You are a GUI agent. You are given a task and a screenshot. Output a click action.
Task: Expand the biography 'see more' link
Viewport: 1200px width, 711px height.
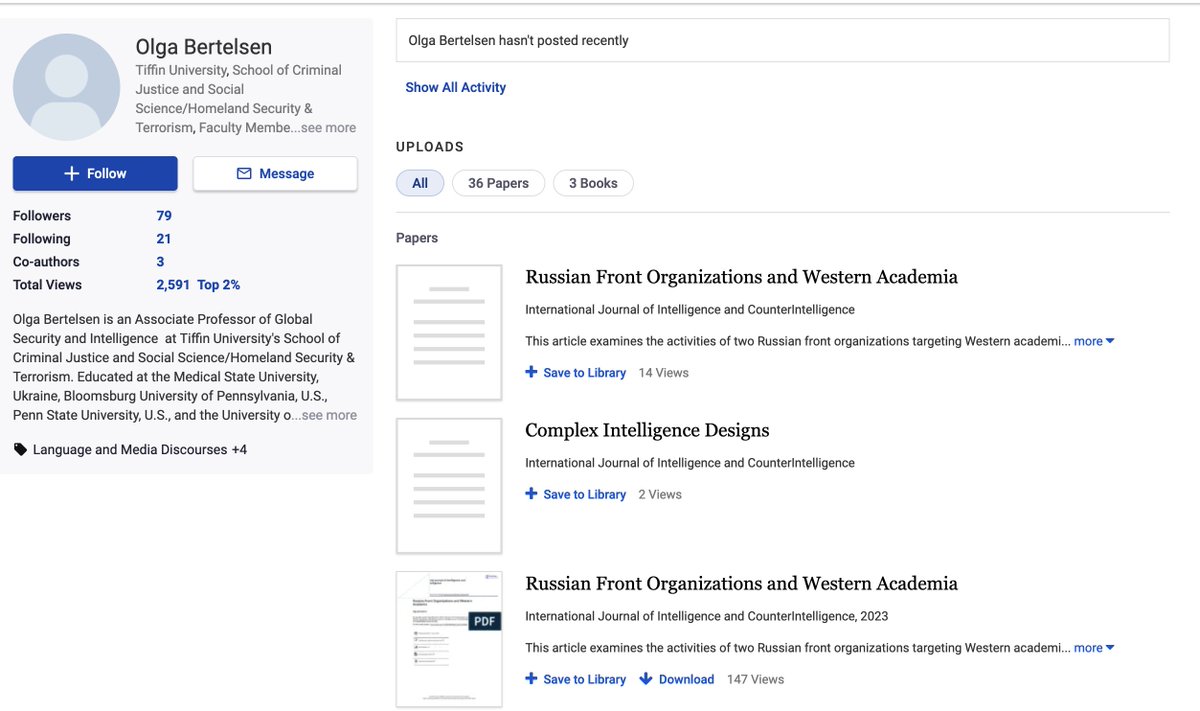pos(329,415)
